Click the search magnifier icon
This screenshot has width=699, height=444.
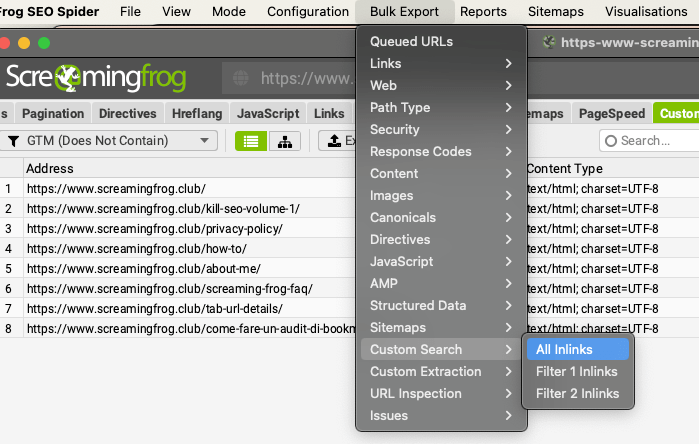(609, 141)
